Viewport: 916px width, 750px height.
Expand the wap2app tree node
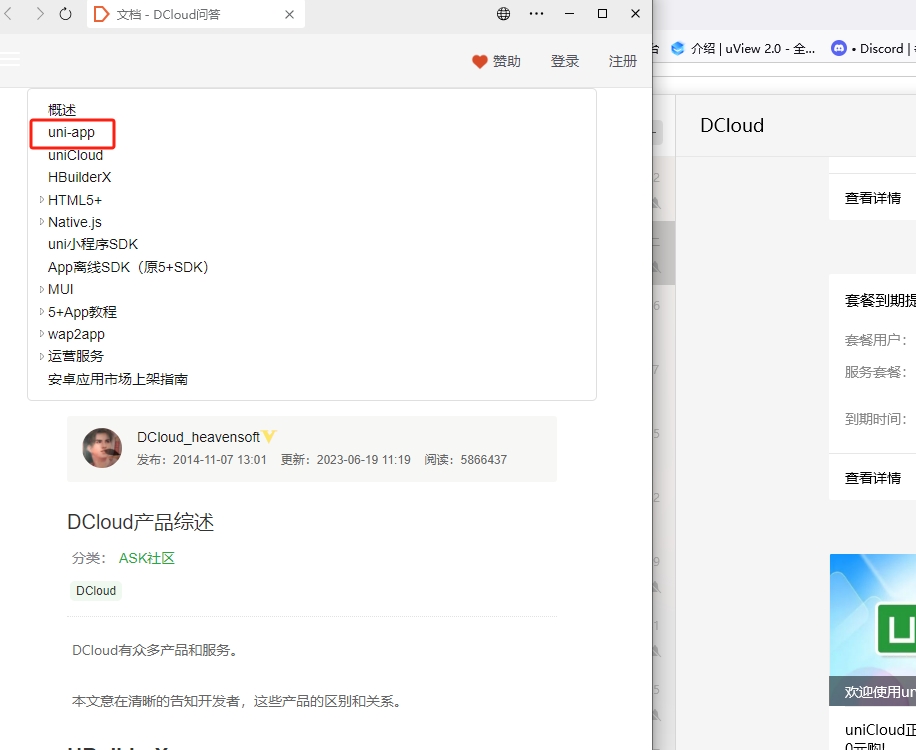[41, 334]
